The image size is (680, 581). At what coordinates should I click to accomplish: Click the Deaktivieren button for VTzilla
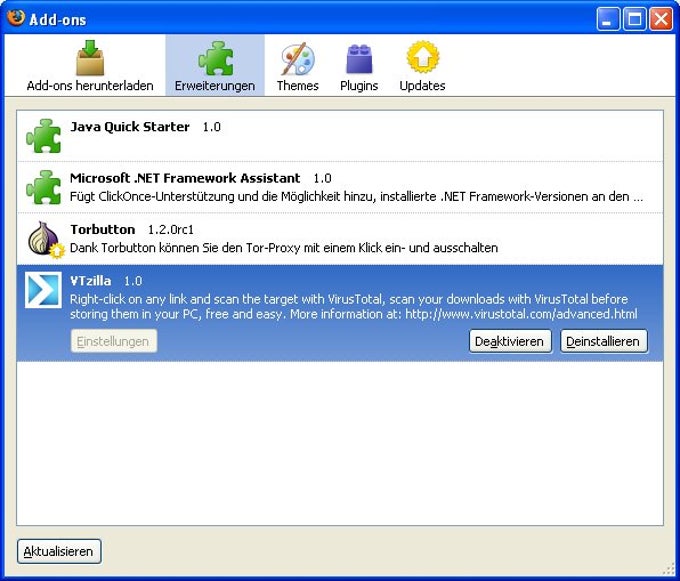(510, 341)
